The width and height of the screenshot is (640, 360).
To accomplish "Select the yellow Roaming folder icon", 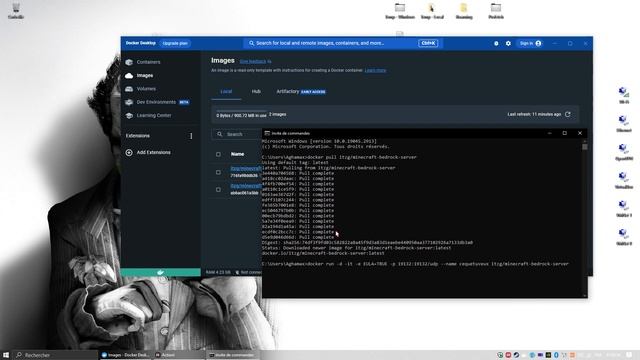I will pyautogui.click(x=464, y=11).
